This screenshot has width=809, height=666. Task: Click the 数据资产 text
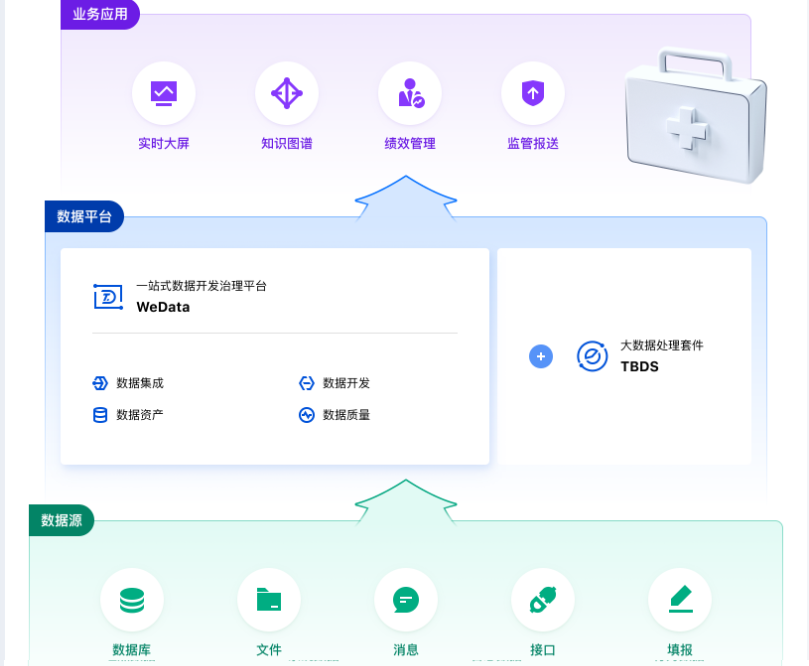(140, 415)
